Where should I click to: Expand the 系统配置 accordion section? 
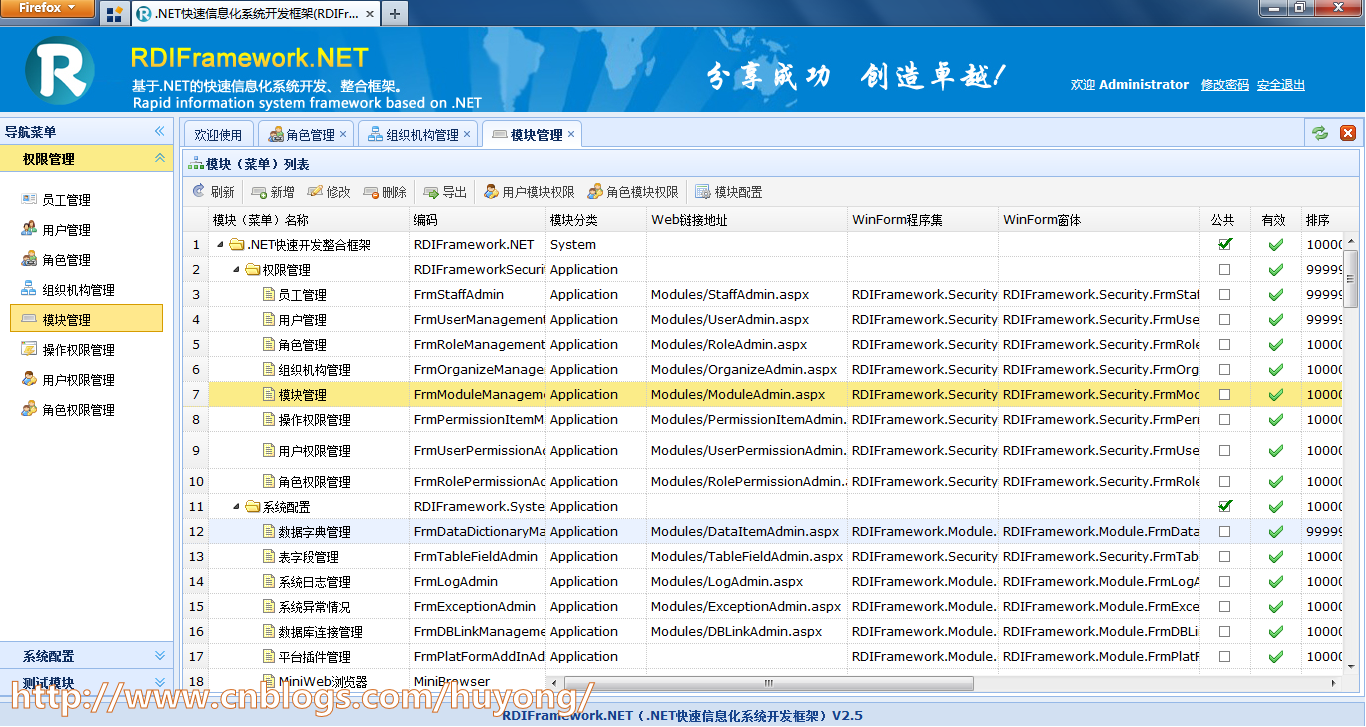(159, 656)
